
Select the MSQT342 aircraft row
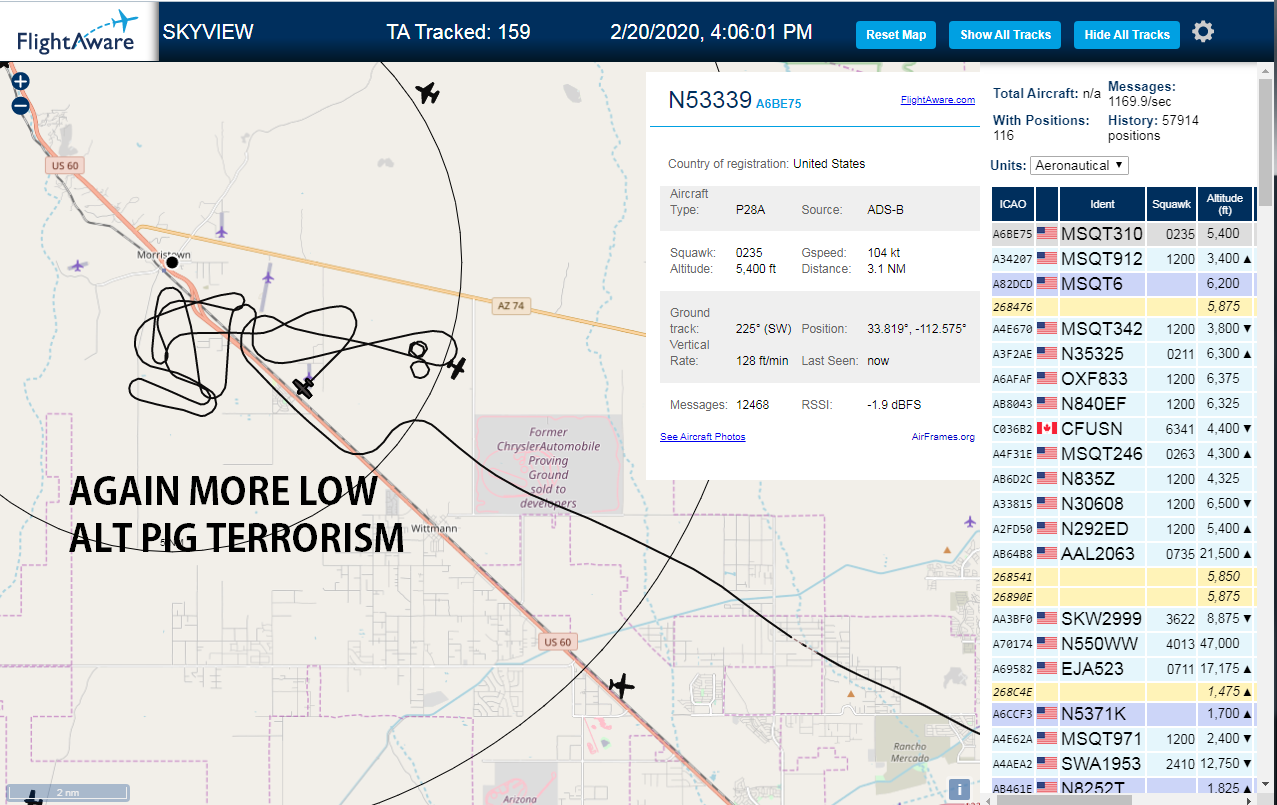[1122, 328]
